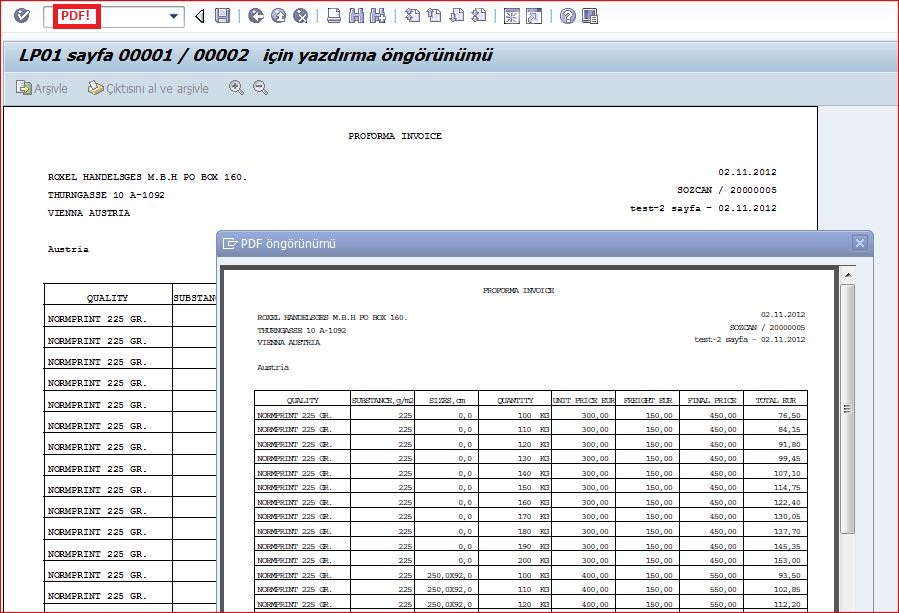Click SOZCAN / 20000005 in background print preview
899x613 pixels.
(x=726, y=190)
